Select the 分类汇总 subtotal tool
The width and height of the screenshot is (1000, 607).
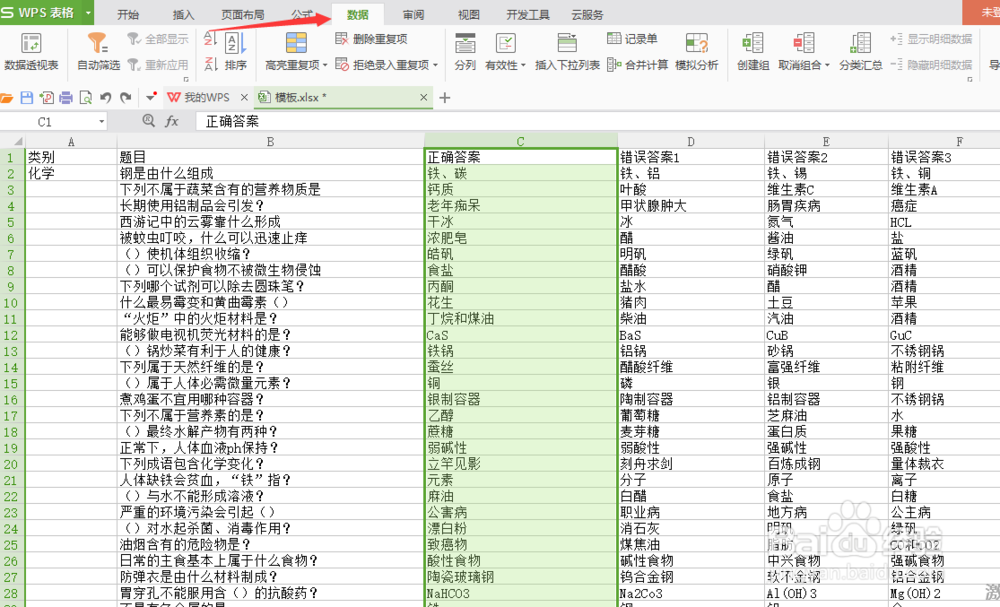pyautogui.click(x=858, y=50)
